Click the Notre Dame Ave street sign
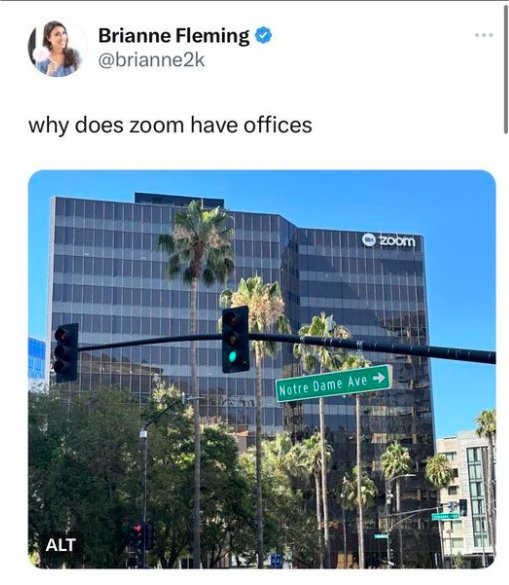Screen dimensions: 509x585 pyautogui.click(x=334, y=384)
